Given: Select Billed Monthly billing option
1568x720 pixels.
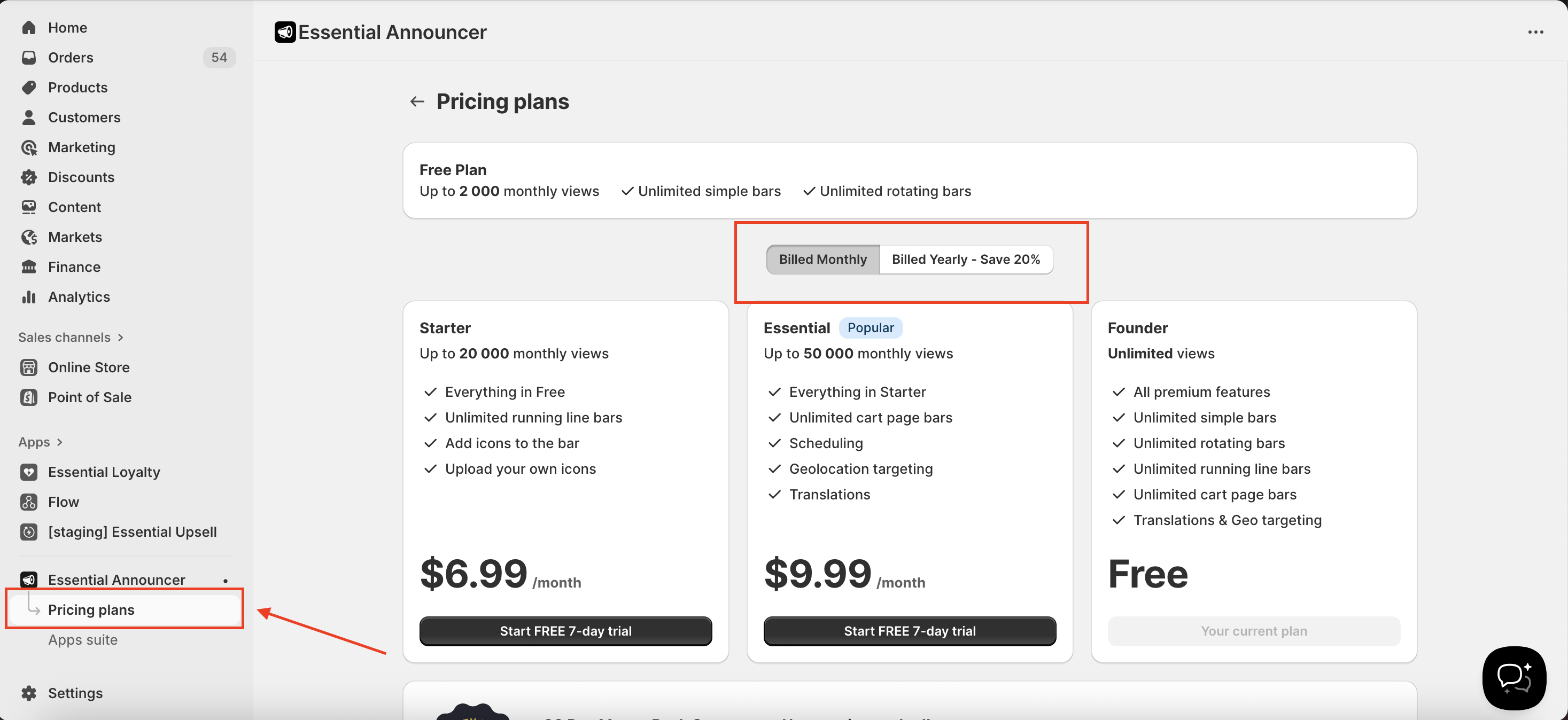Looking at the screenshot, I should coord(822,260).
